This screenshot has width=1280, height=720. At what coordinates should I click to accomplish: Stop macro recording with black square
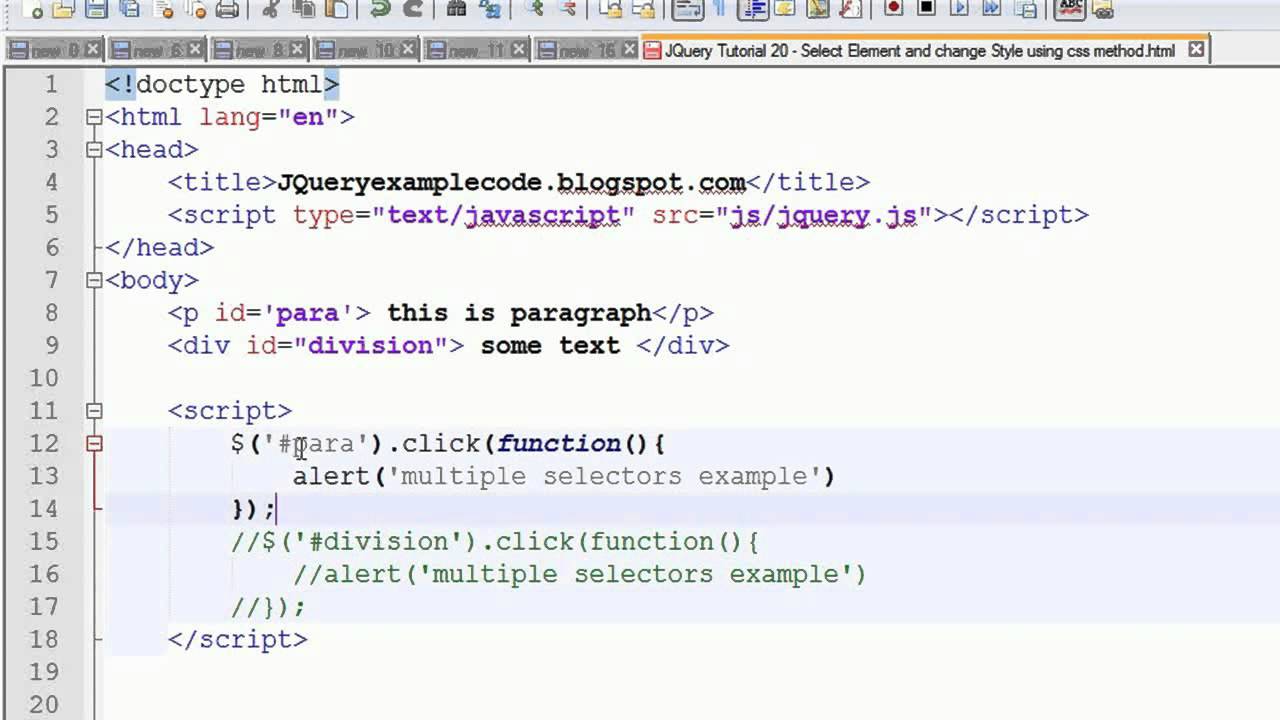click(926, 9)
